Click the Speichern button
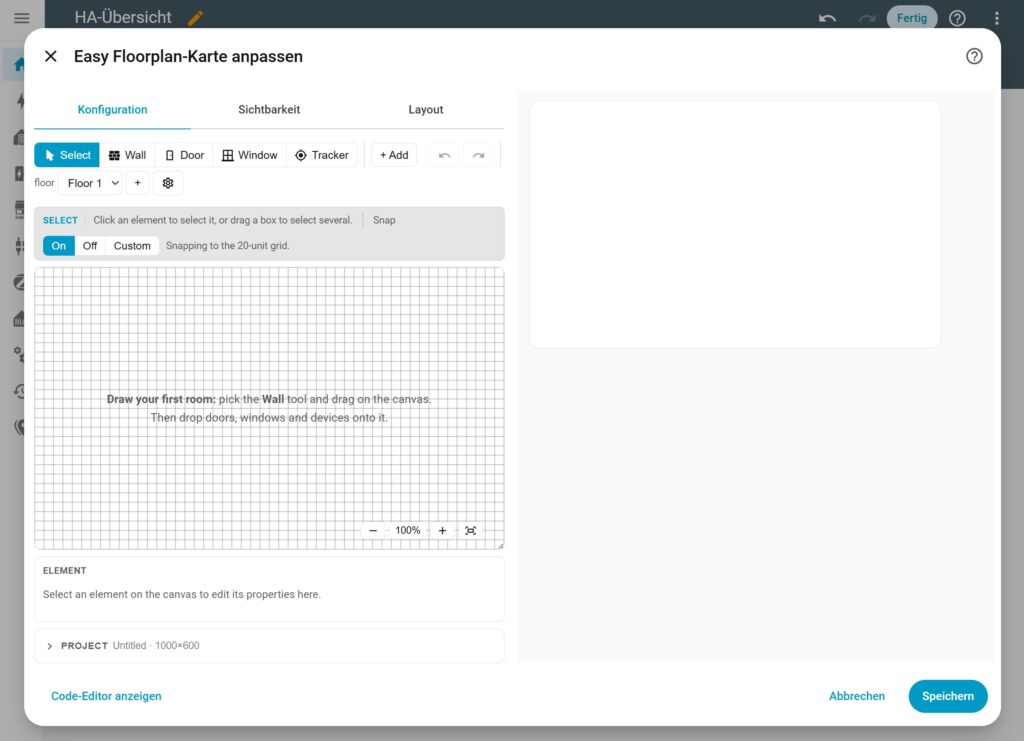Screen dimensions: 1024x741 pos(948,696)
